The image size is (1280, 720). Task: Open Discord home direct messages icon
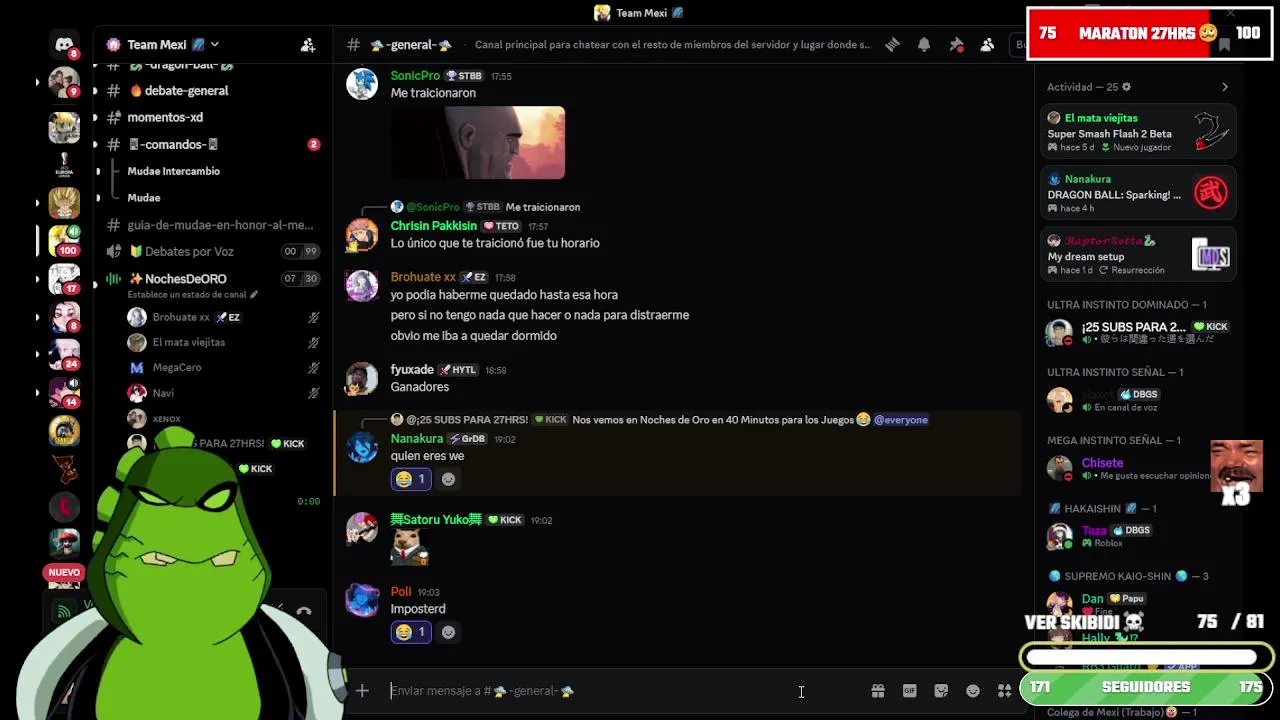pos(64,45)
